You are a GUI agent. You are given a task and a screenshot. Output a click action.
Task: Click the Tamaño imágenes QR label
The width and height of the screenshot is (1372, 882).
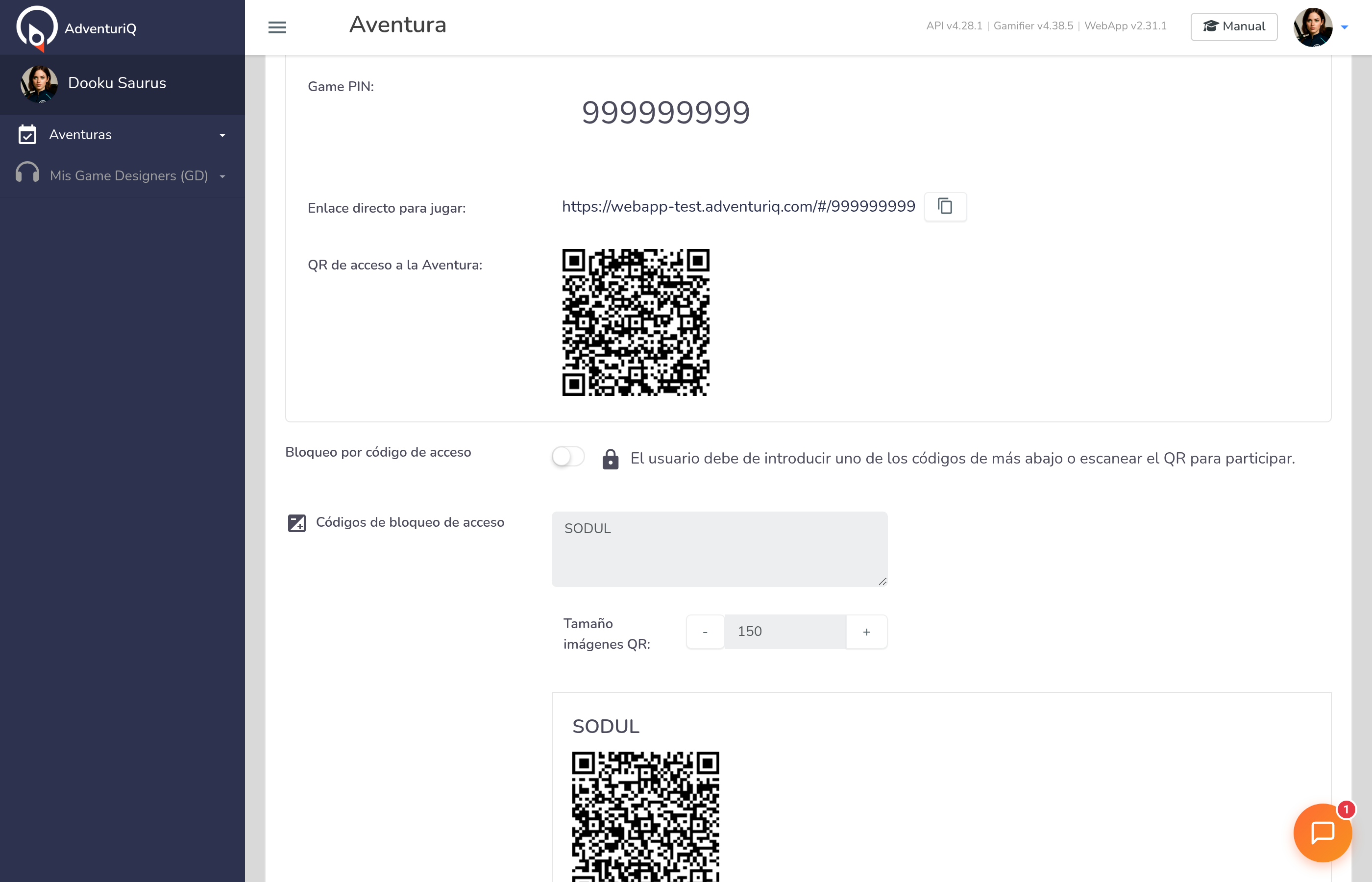pyautogui.click(x=607, y=634)
